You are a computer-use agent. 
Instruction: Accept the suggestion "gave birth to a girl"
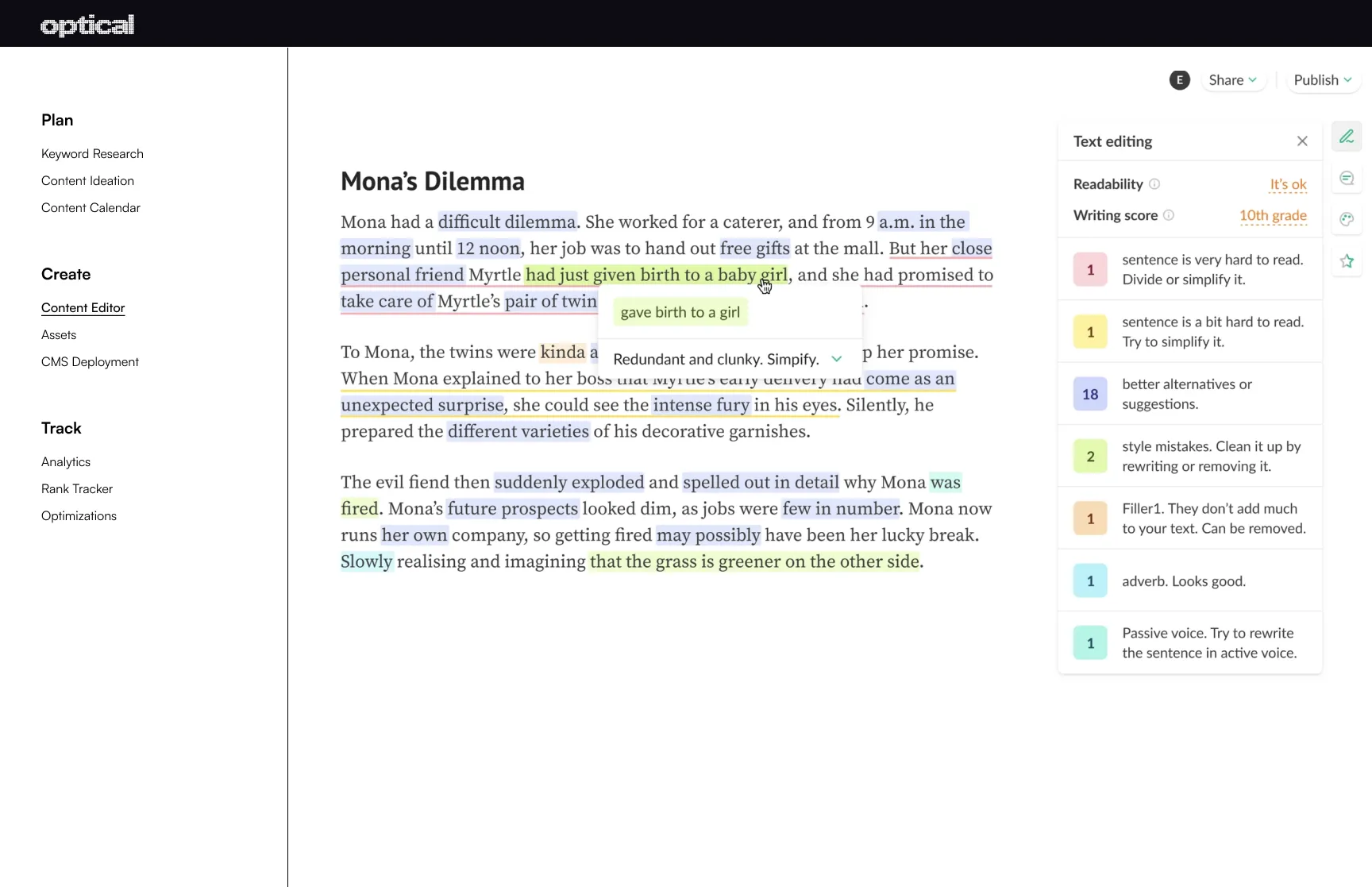click(680, 312)
